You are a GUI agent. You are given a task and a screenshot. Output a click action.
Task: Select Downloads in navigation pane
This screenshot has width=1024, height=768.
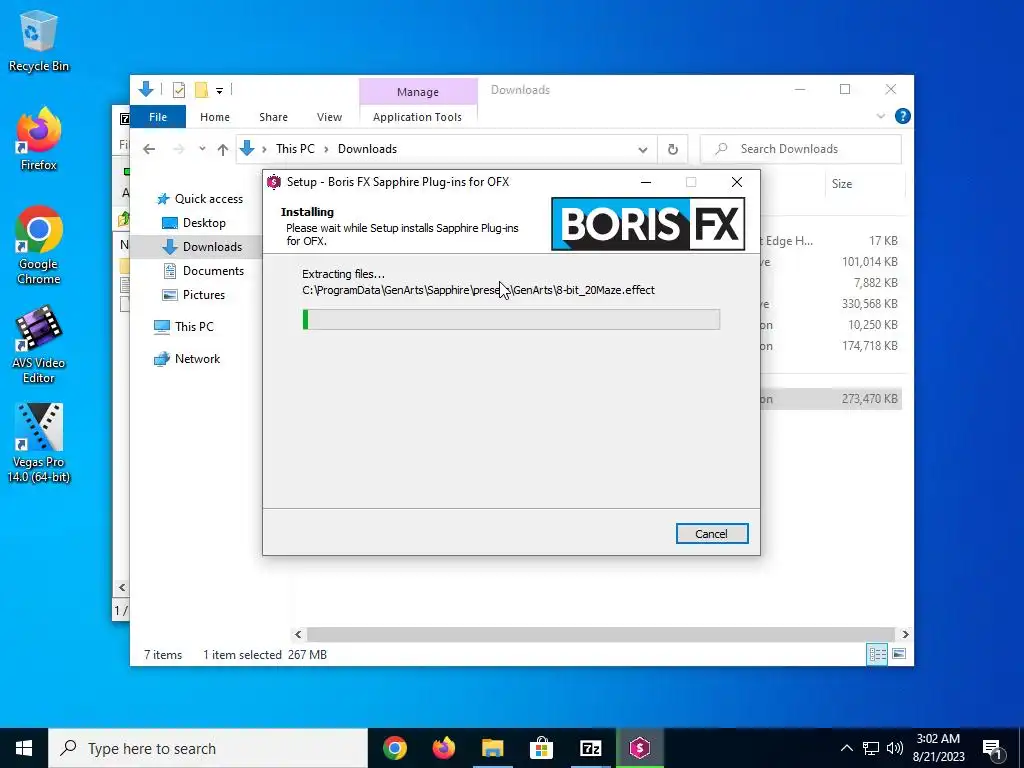pos(202,246)
